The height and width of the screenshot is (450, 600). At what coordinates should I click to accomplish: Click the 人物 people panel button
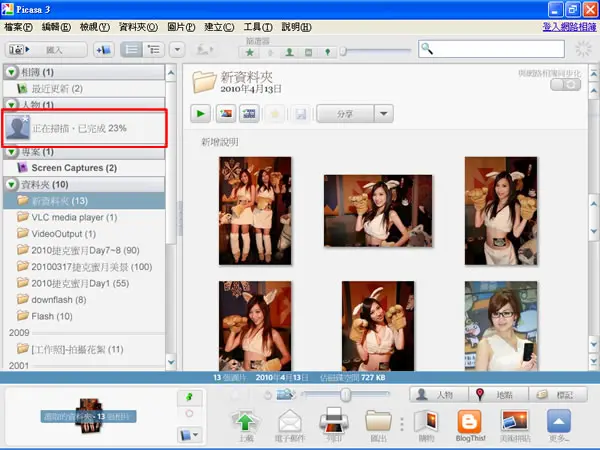pos(439,395)
